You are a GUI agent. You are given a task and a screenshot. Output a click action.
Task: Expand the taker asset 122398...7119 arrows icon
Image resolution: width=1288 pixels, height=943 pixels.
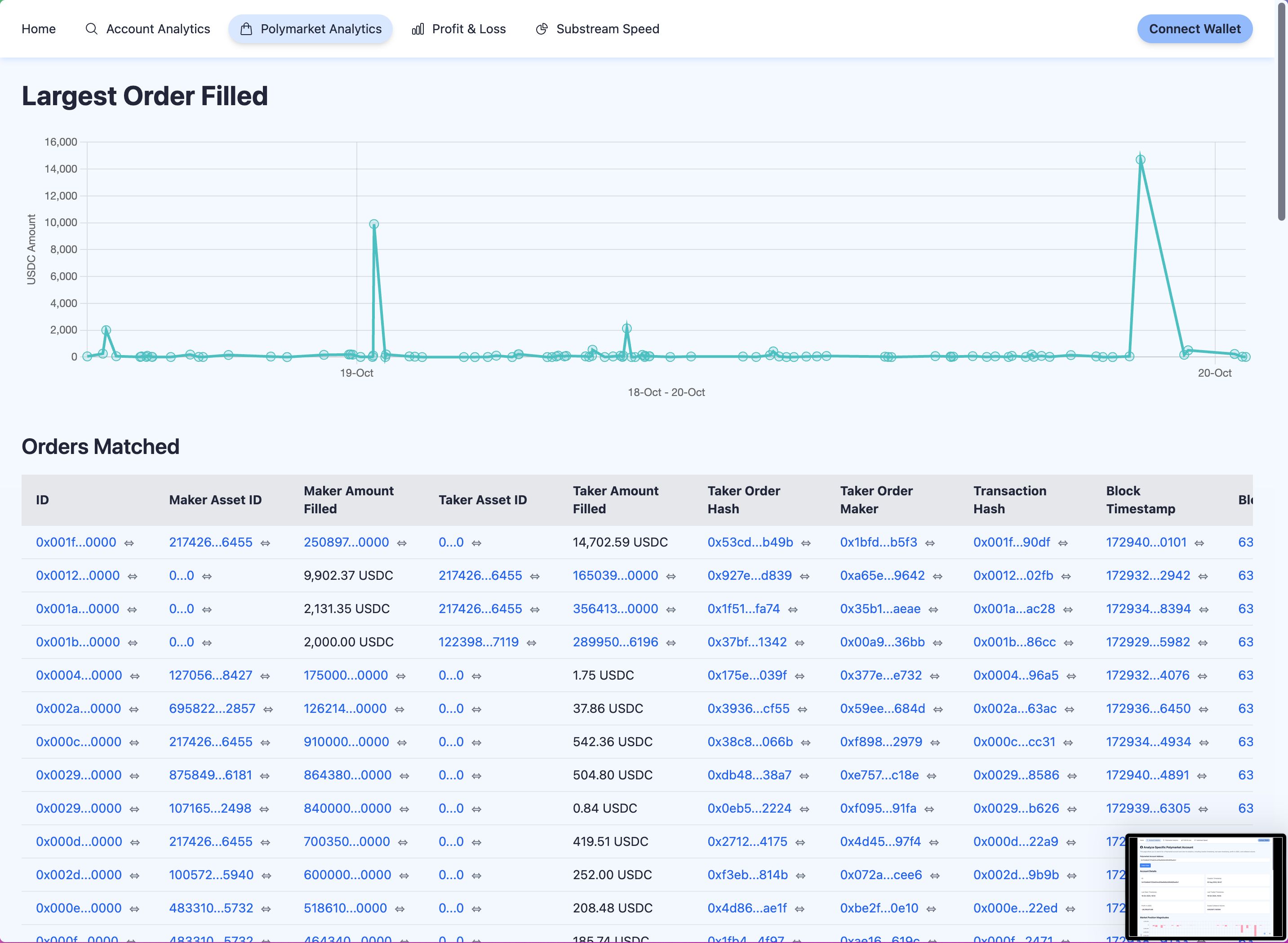click(x=531, y=643)
